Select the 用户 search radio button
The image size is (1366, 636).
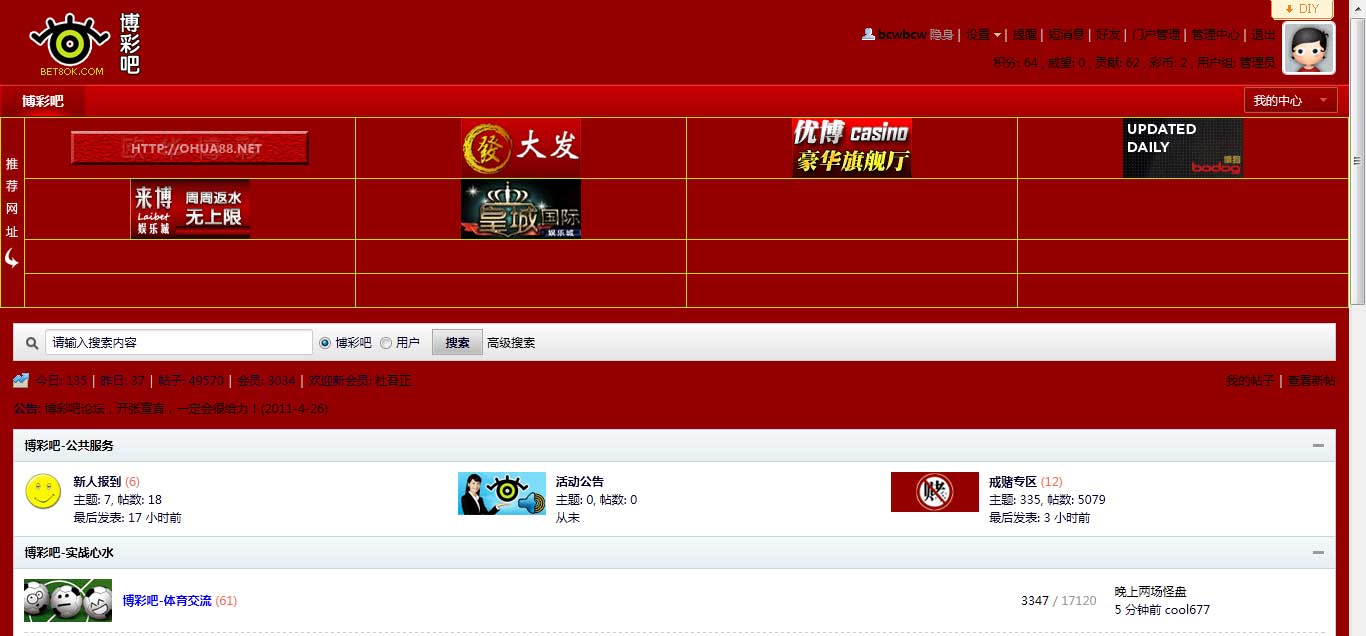coord(386,343)
